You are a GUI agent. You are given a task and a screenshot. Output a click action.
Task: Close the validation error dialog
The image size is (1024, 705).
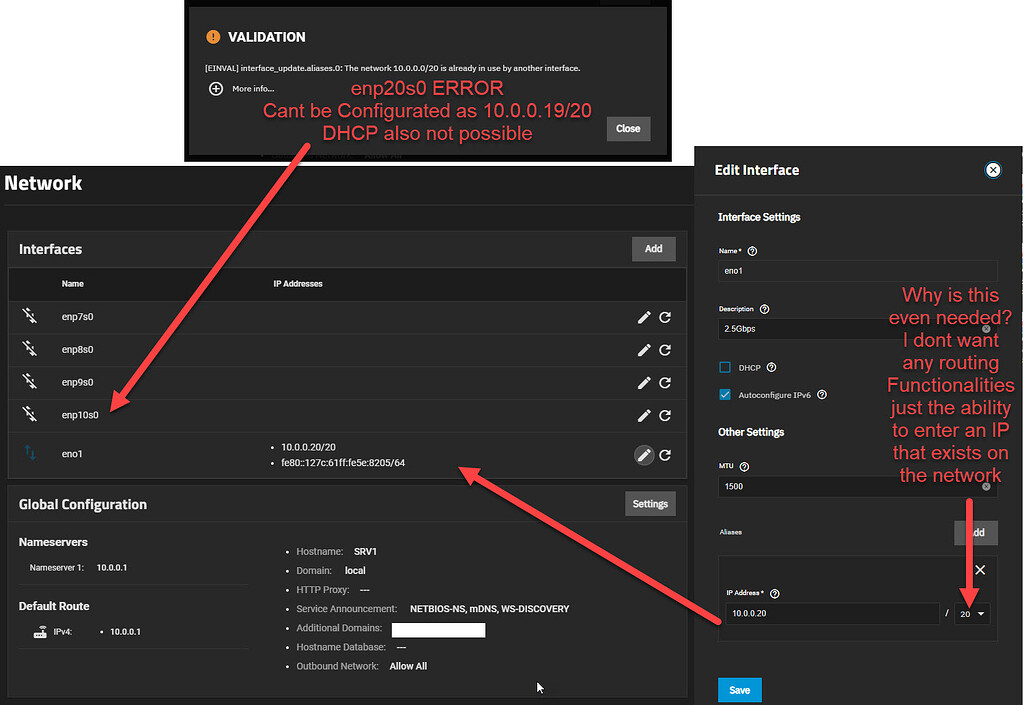(628, 129)
